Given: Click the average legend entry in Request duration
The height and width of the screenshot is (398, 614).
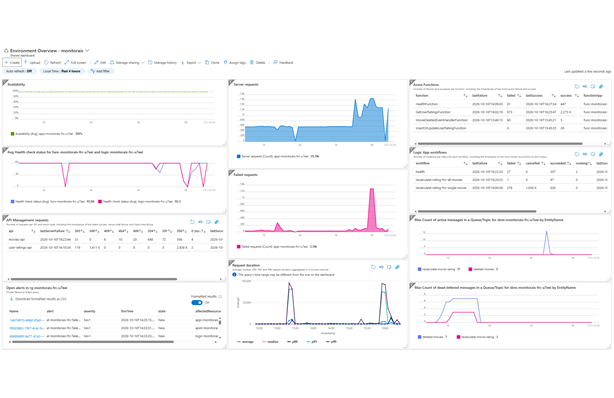Looking at the screenshot, I should [x=245, y=342].
